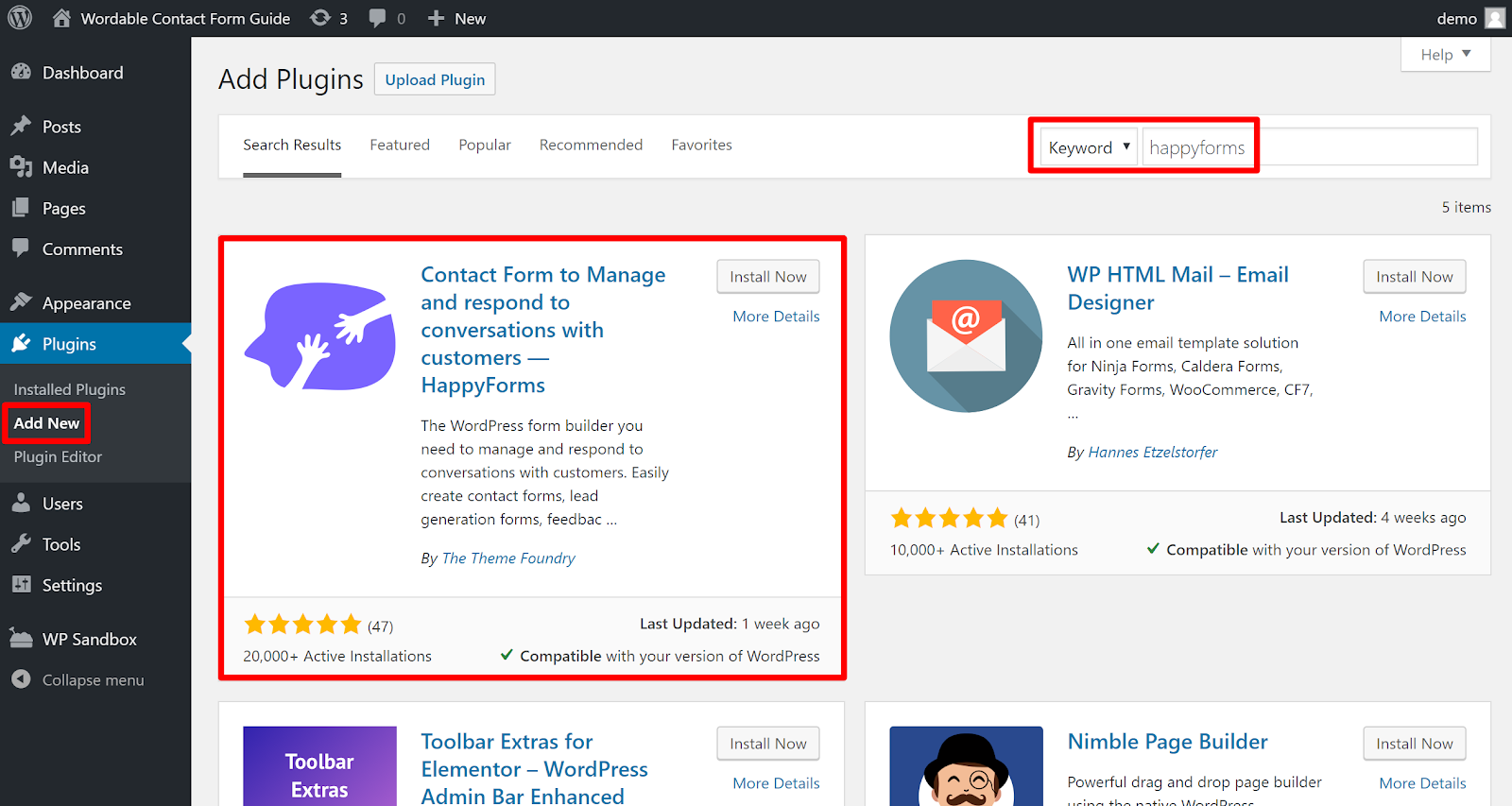Image resolution: width=1512 pixels, height=806 pixels.
Task: Click the five-star rating on HappyForms
Action: (x=302, y=624)
